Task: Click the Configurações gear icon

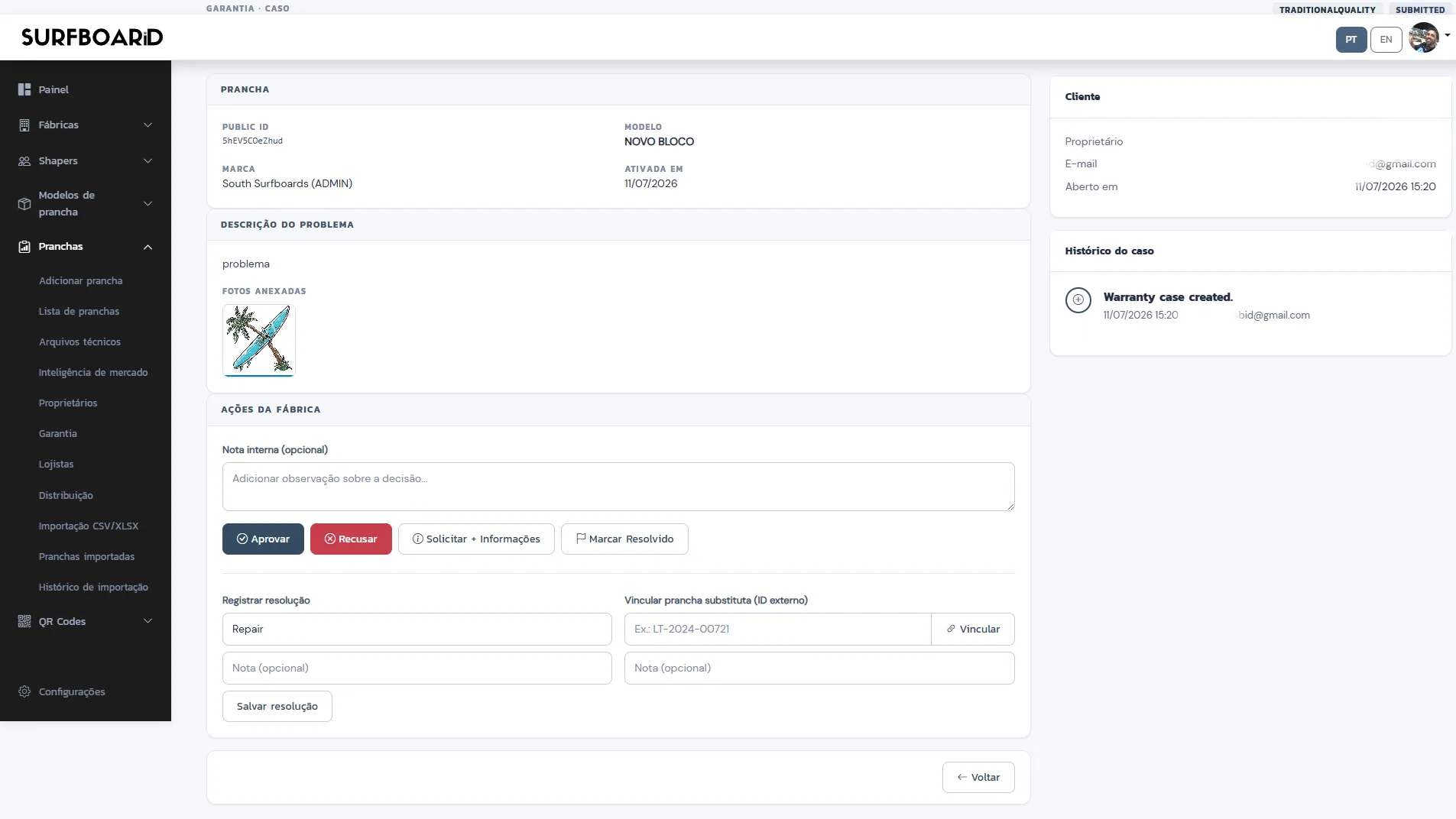Action: click(x=24, y=691)
